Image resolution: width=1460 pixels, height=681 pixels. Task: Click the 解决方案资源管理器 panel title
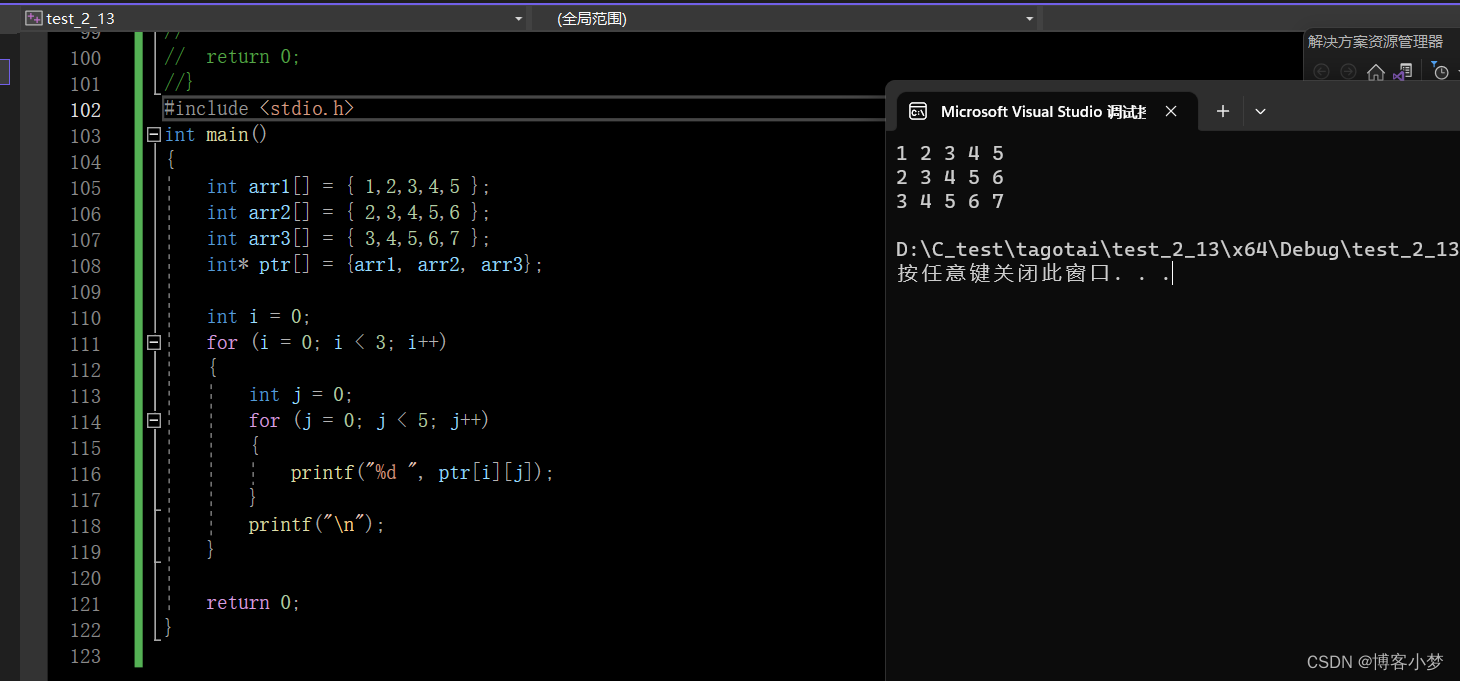[1375, 41]
